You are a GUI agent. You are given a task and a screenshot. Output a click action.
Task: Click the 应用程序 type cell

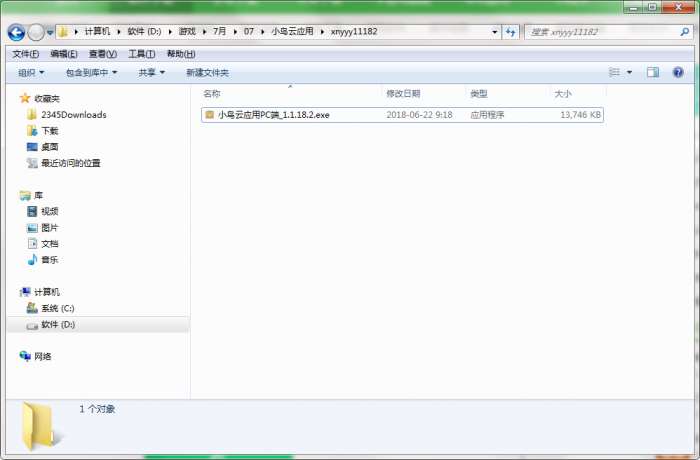point(487,115)
